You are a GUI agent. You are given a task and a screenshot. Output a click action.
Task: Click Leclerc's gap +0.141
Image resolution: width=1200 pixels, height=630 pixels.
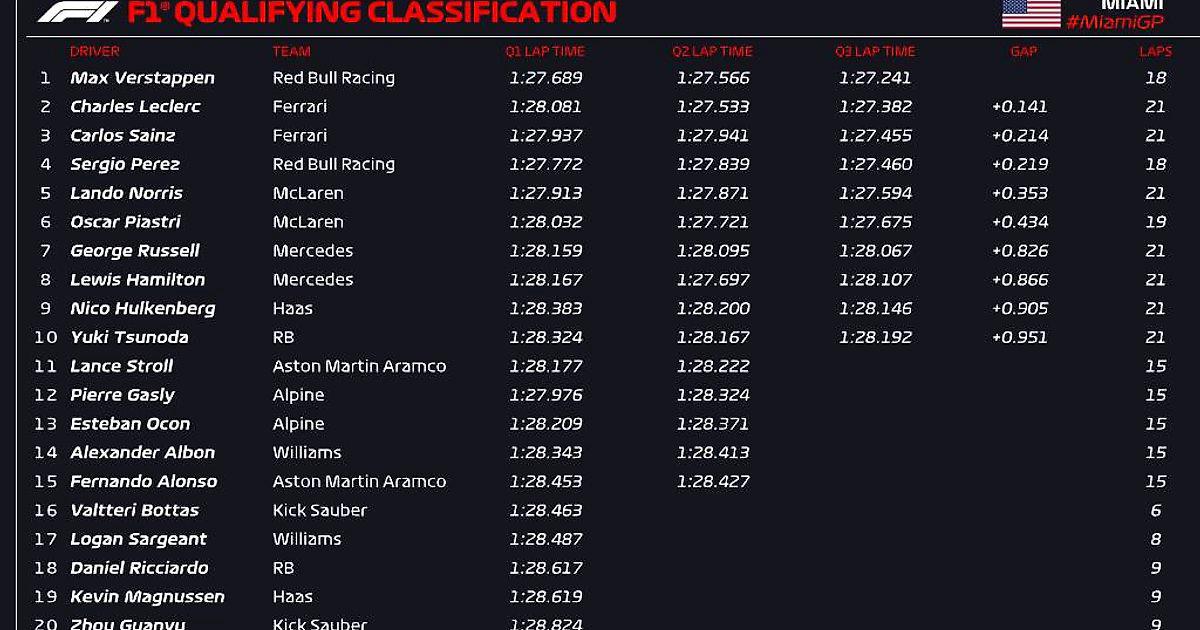coord(1020,107)
